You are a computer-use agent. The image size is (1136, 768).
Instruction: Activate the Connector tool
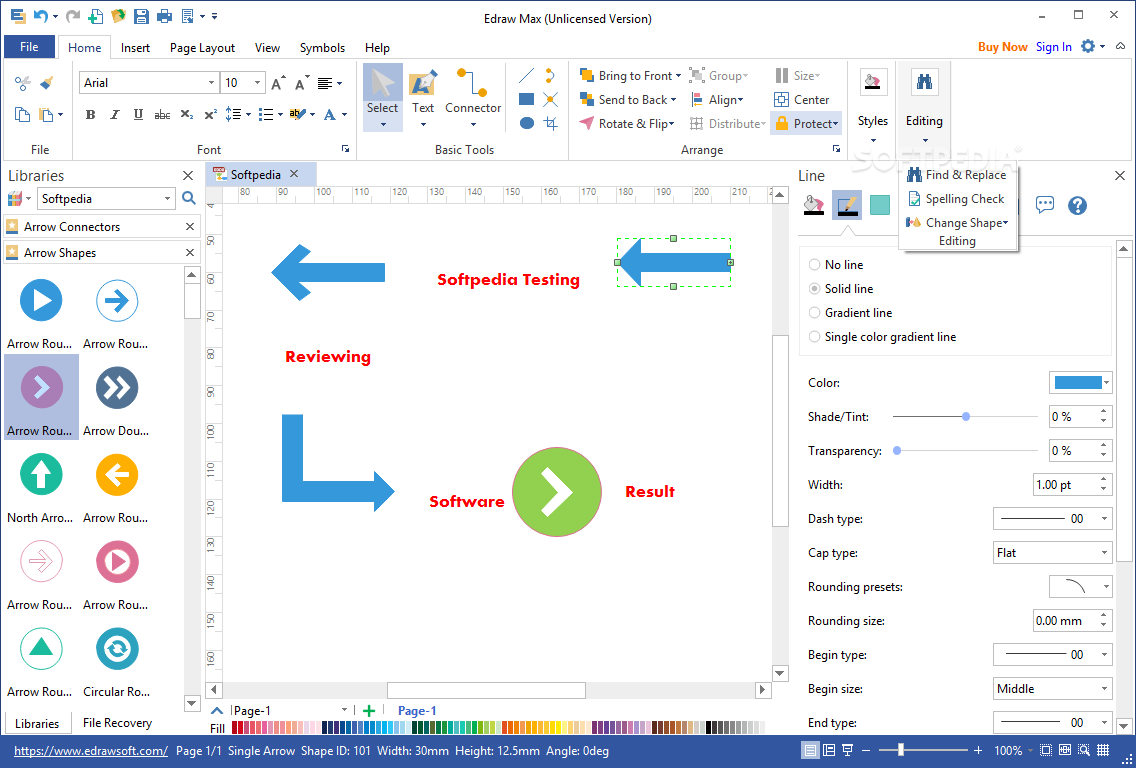click(472, 98)
